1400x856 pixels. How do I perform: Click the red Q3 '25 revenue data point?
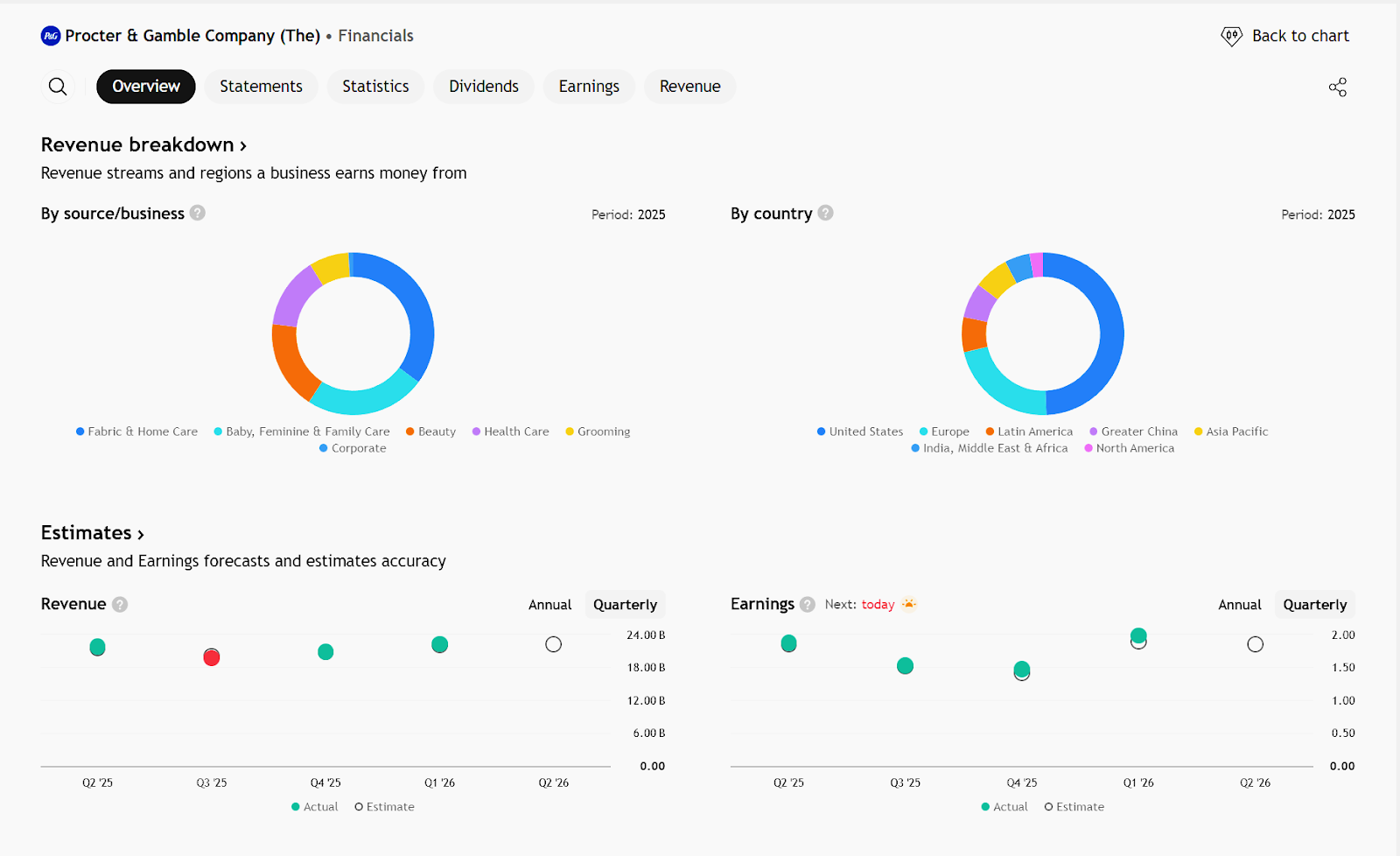point(212,657)
